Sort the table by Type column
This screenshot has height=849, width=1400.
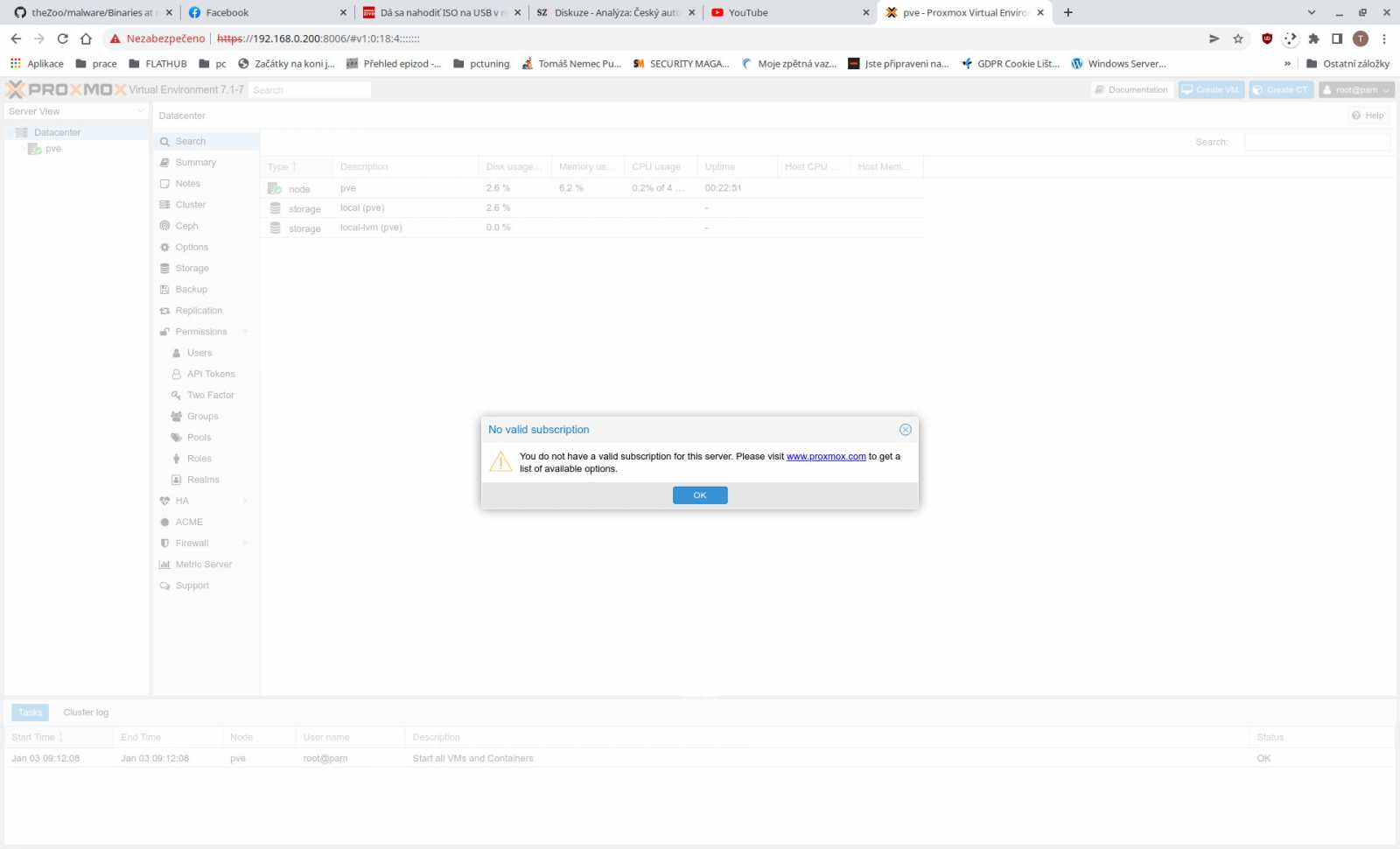pos(297,167)
